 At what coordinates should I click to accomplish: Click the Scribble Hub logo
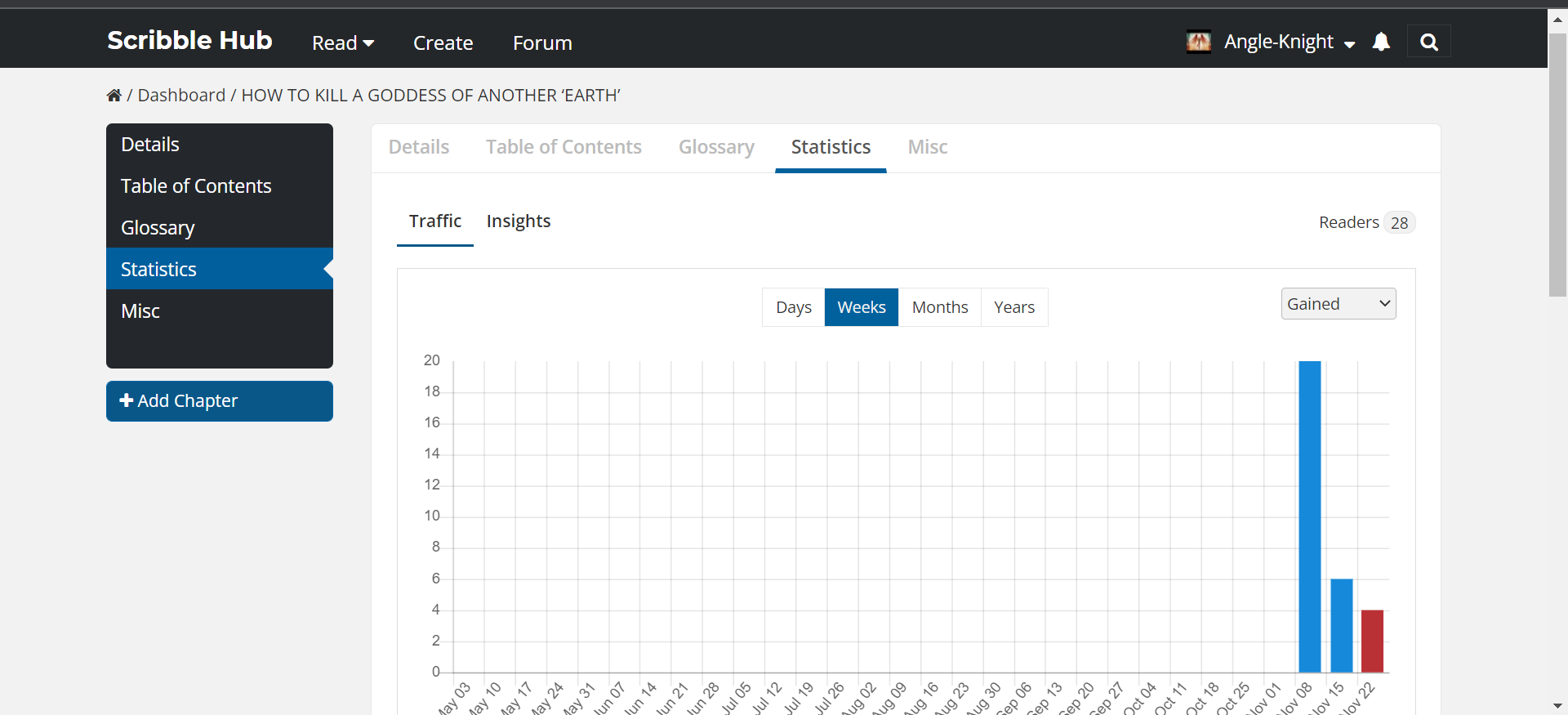[189, 41]
